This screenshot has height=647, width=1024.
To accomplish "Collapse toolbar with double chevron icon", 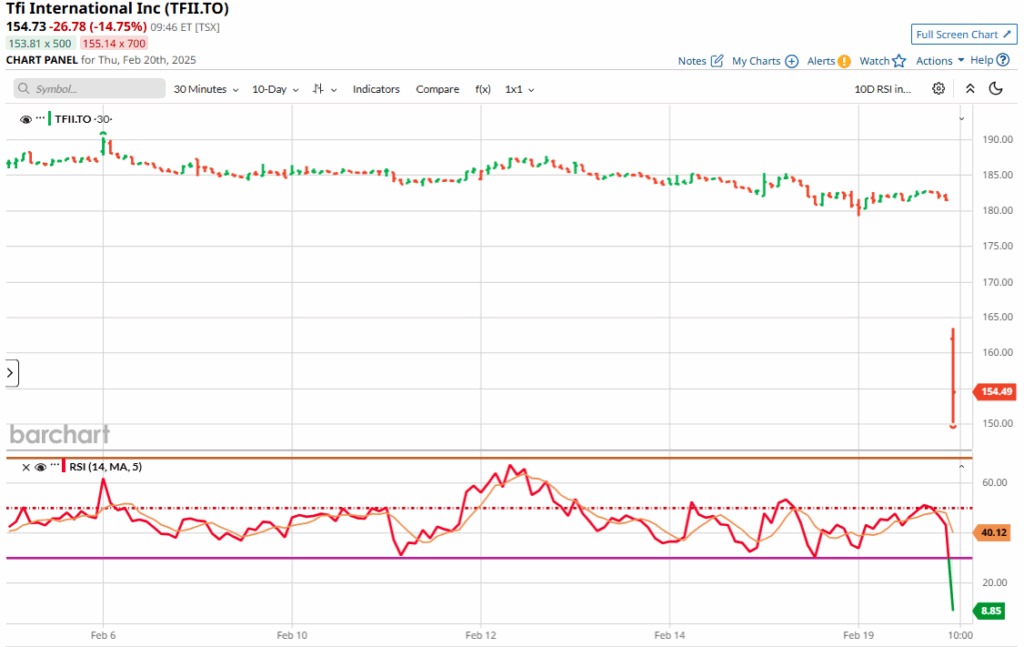I will 969,89.
